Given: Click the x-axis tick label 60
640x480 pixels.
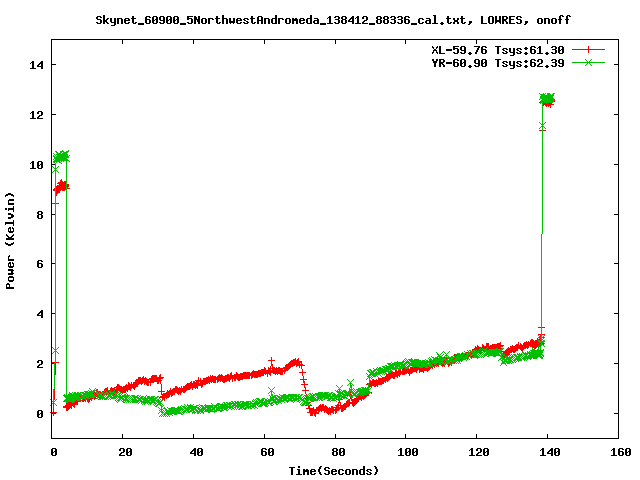Looking at the screenshot, I should click(267, 452).
